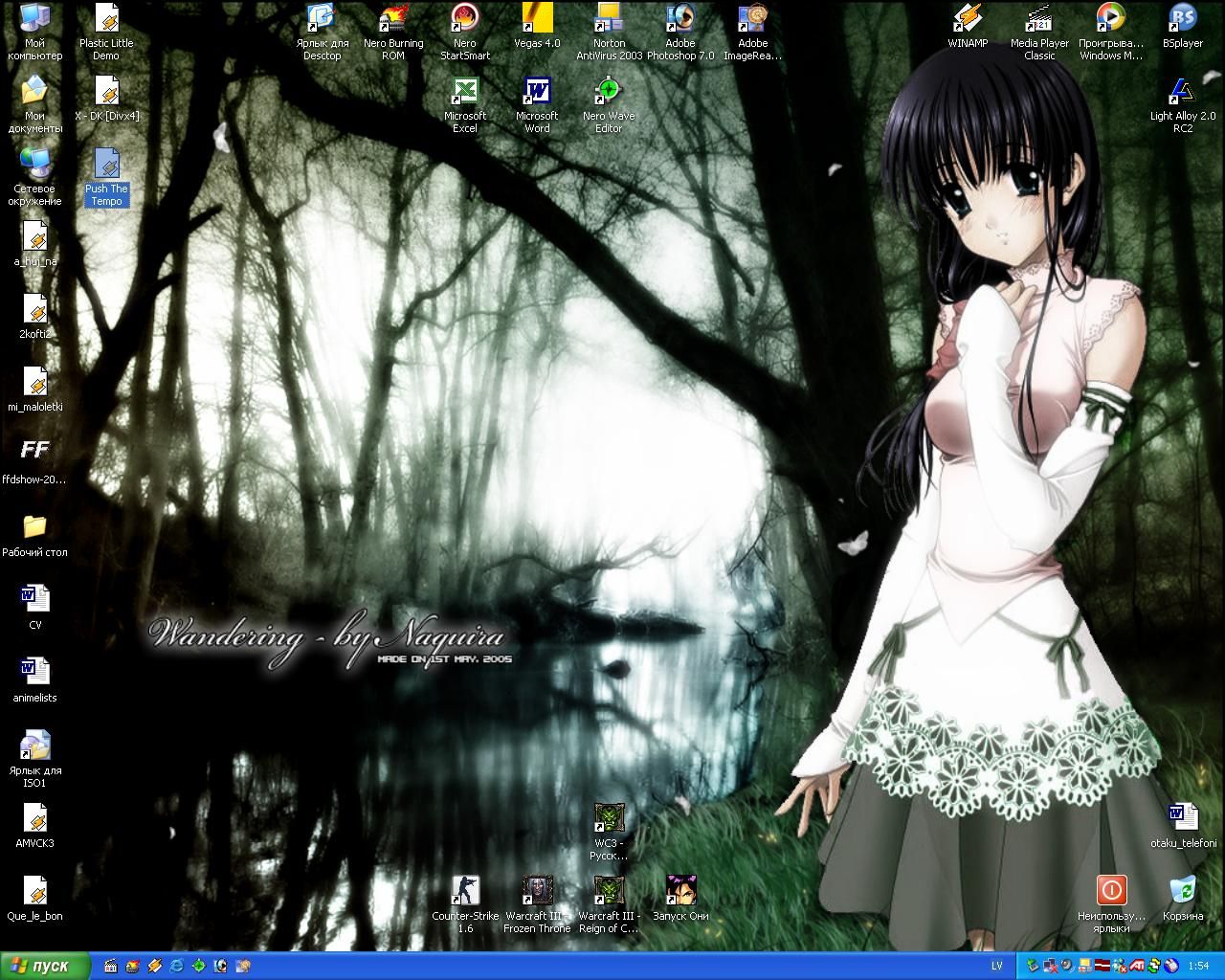Click the пуск Start button
Image resolution: width=1225 pixels, height=980 pixels.
[x=45, y=966]
